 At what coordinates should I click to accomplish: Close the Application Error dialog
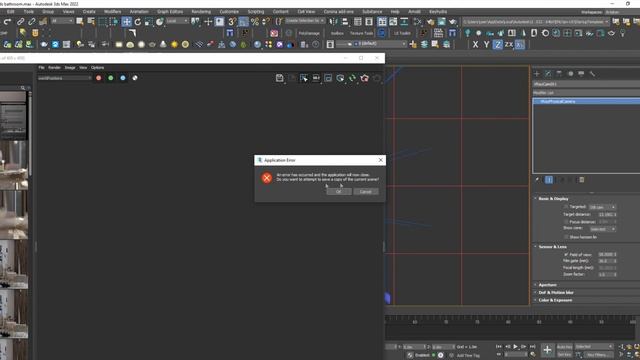(x=380, y=160)
